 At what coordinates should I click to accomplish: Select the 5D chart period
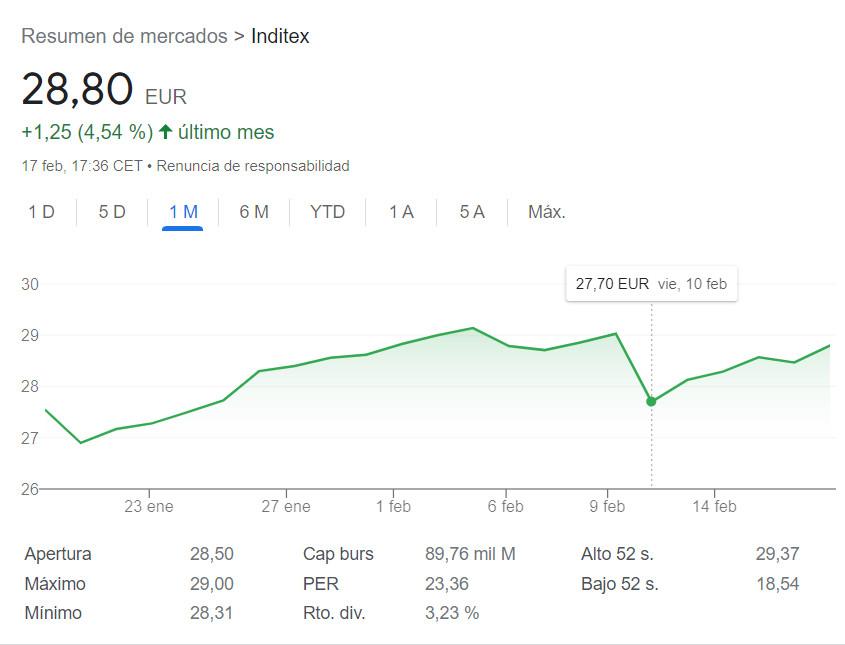(112, 212)
